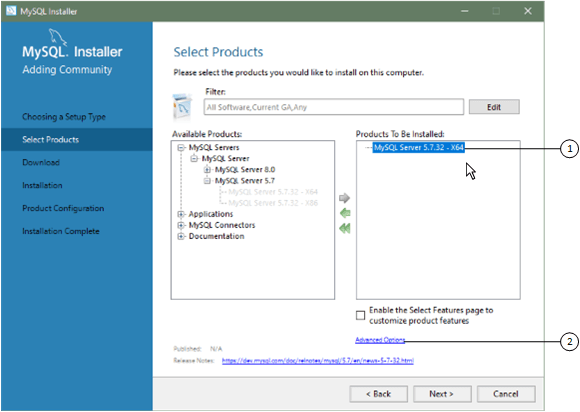Click the remove product left arrow icon
This screenshot has width=580, height=412.
345,213
